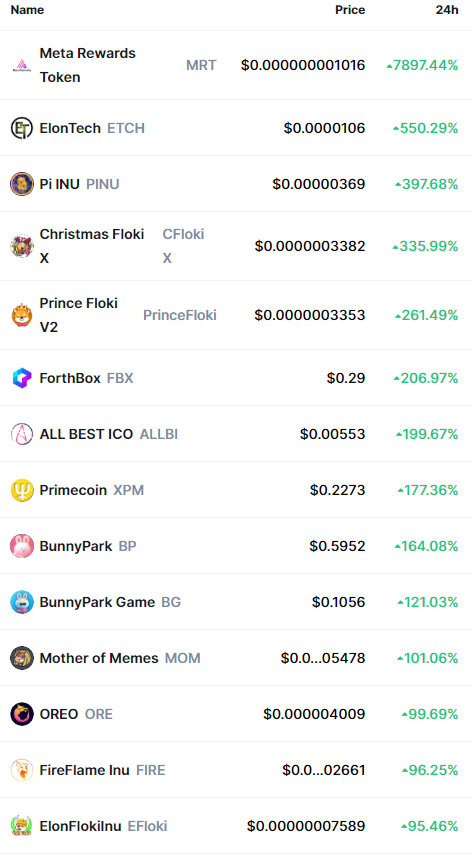This screenshot has width=472, height=859.
Task: Open the Primecoin name link
Action: pos(73,490)
